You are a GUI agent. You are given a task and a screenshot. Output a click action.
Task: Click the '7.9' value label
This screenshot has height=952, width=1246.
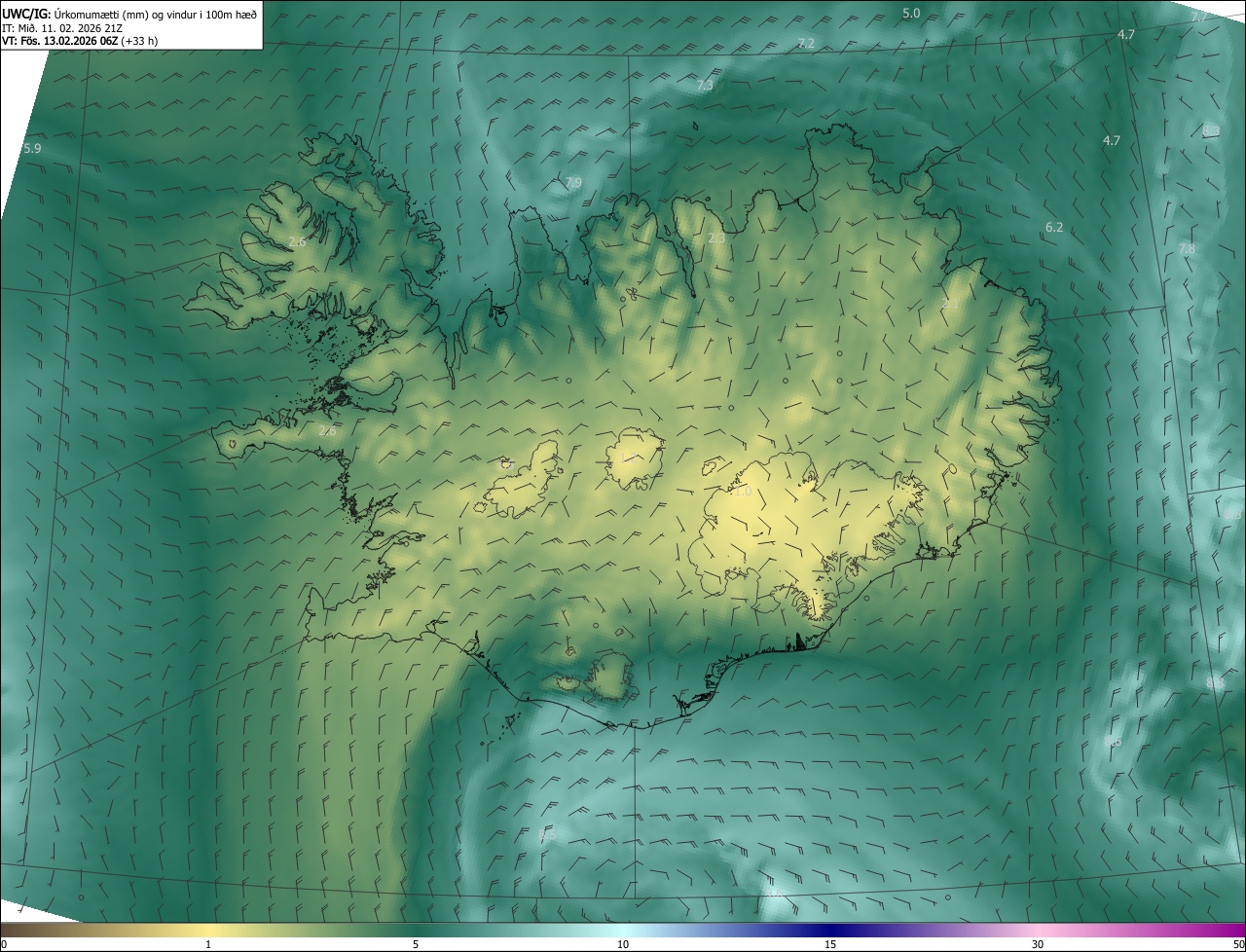pos(573,183)
